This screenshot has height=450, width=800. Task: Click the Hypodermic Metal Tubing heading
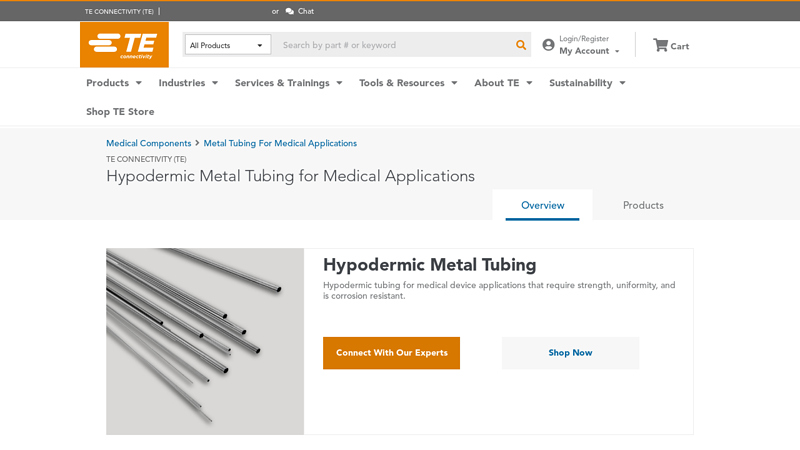coord(430,265)
